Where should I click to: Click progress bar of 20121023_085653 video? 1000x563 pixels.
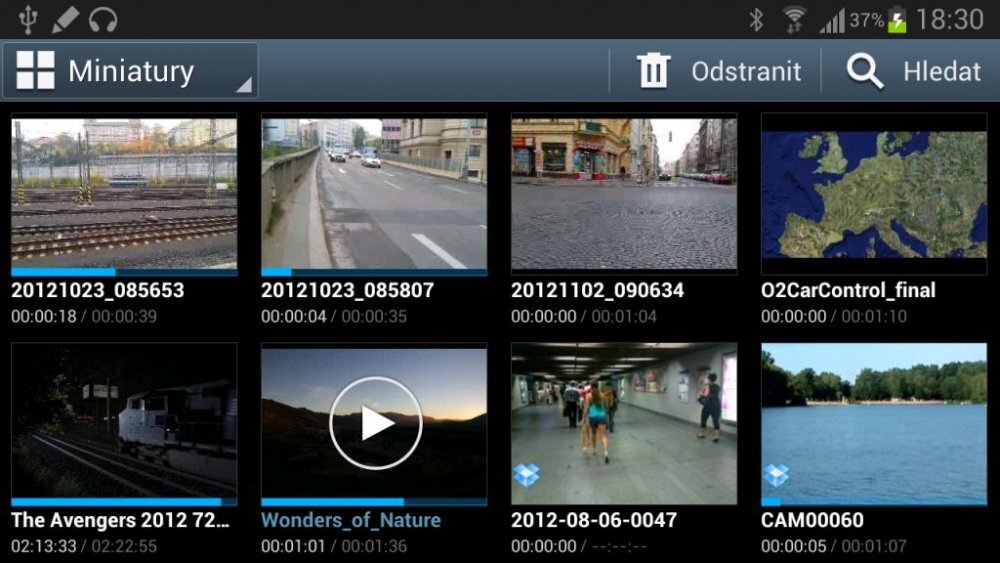pos(124,271)
